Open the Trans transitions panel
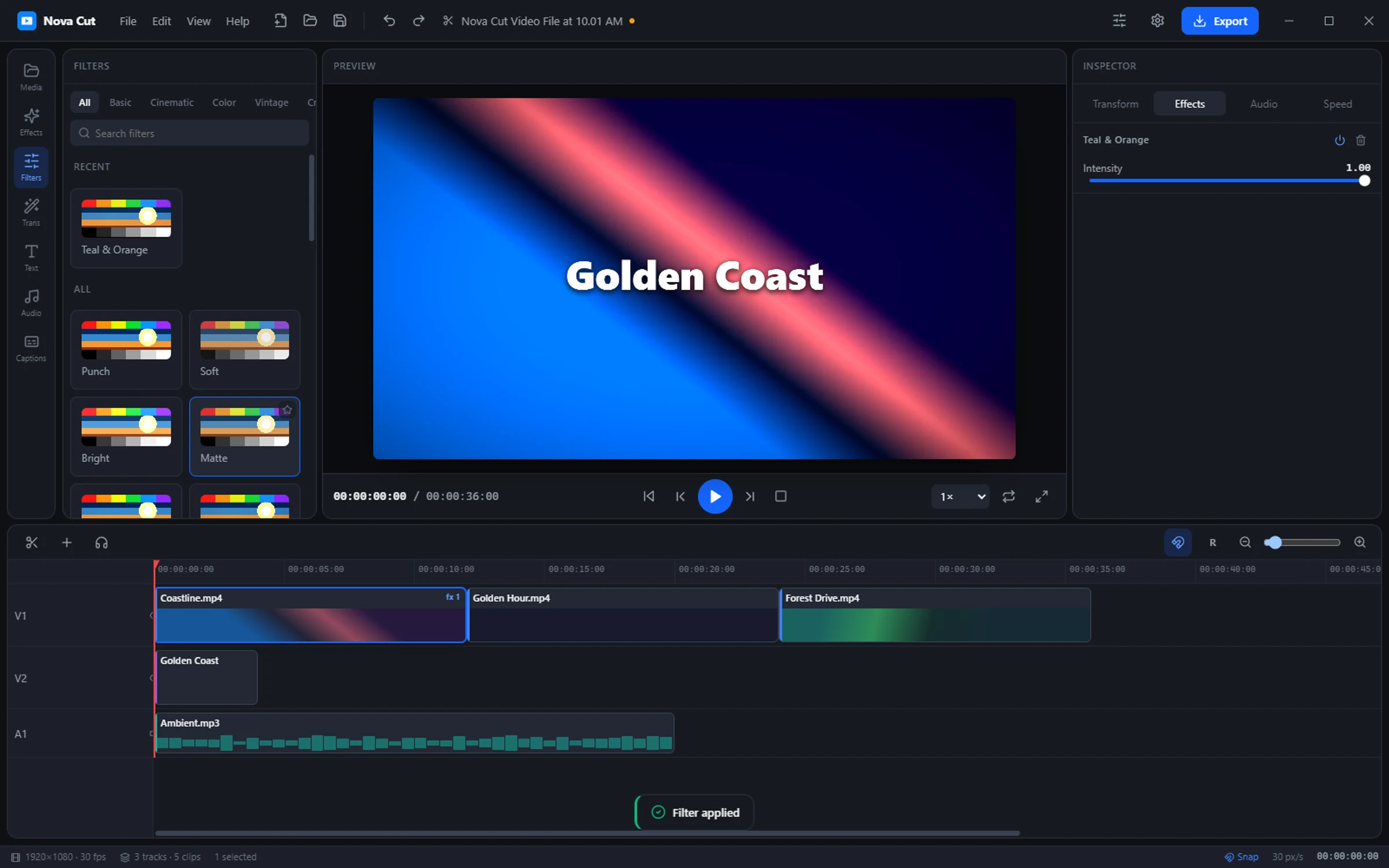Viewport: 1389px width, 868px height. pos(31,212)
